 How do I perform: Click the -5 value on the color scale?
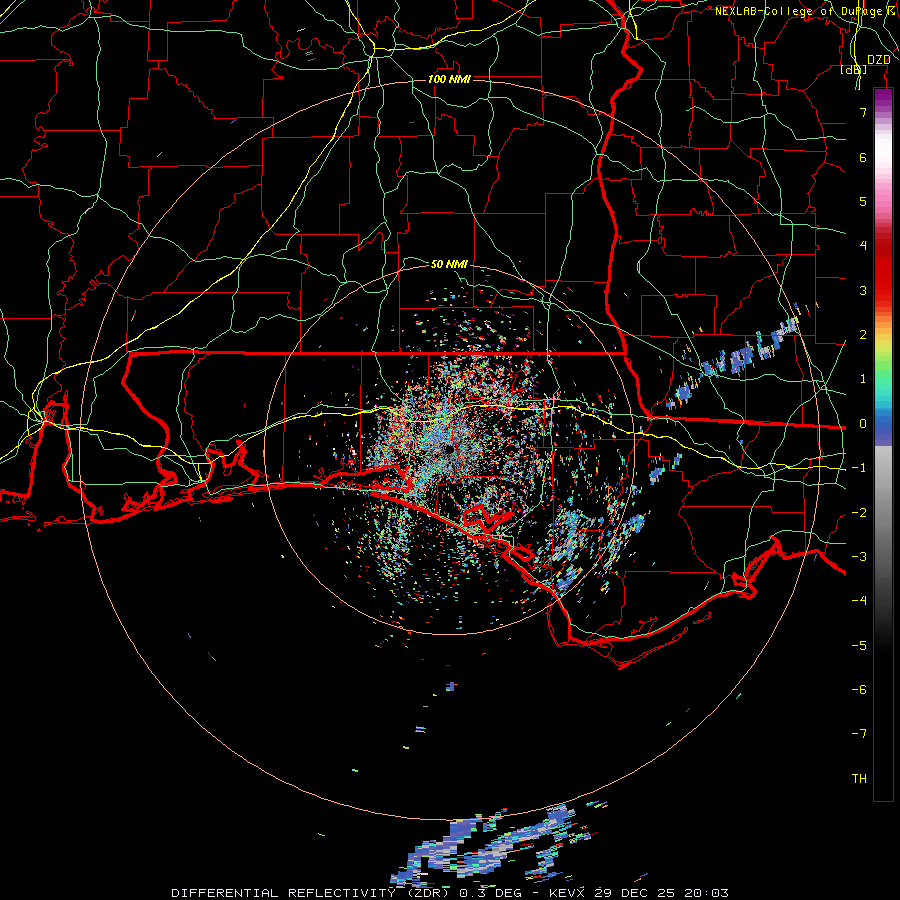coord(859,646)
